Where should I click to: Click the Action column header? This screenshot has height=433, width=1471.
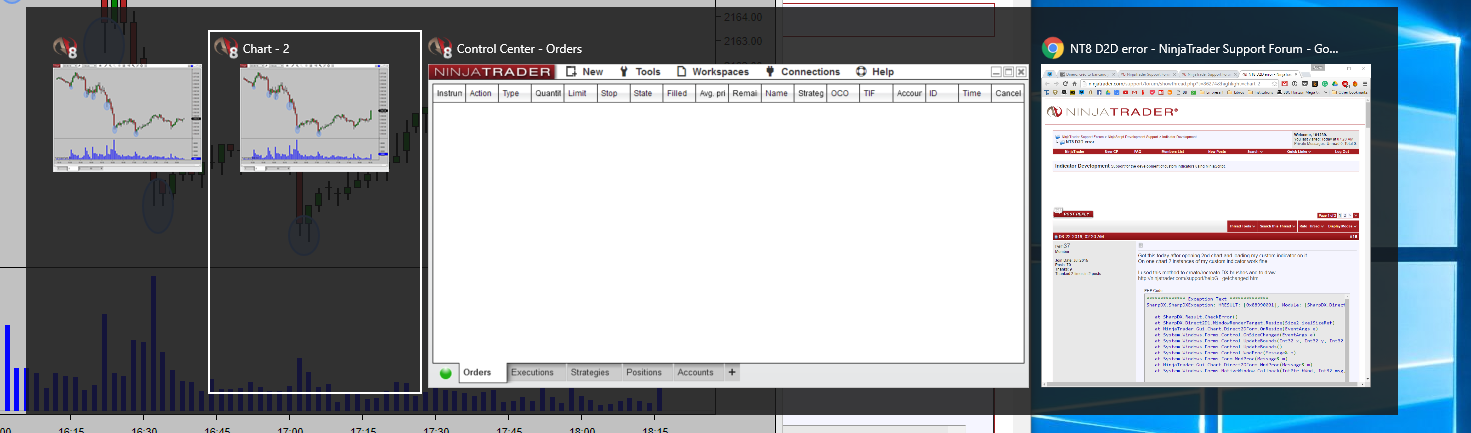(x=482, y=93)
